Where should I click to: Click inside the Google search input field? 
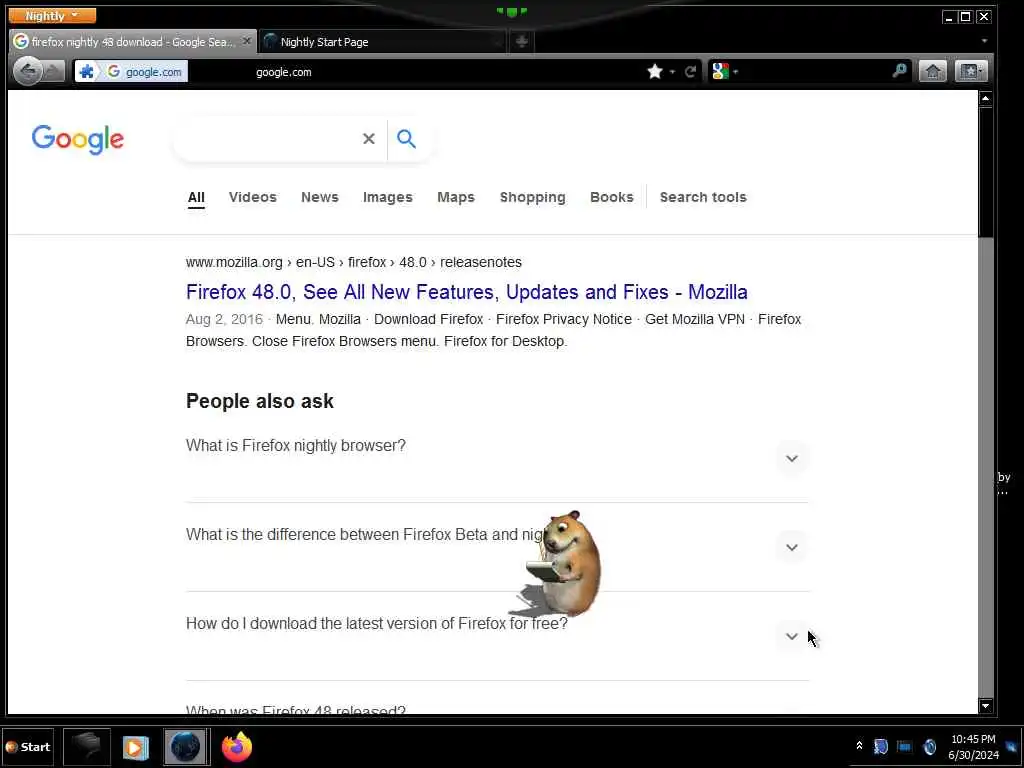coord(268,138)
